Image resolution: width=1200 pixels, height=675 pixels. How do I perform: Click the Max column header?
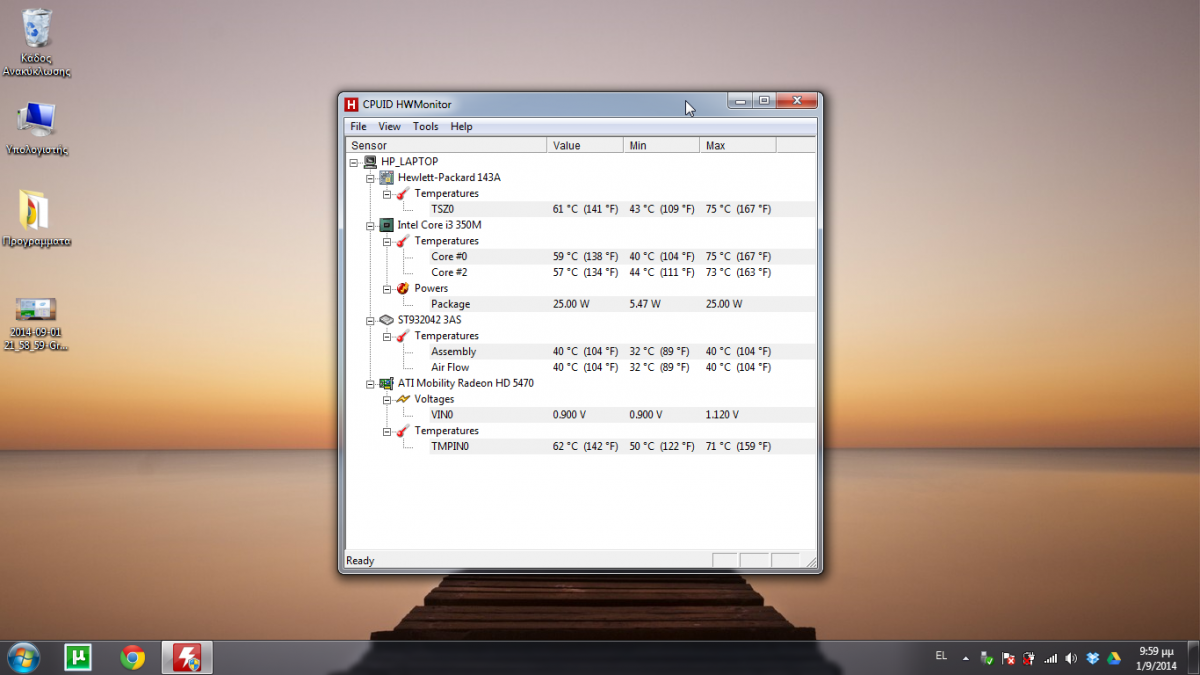click(738, 146)
